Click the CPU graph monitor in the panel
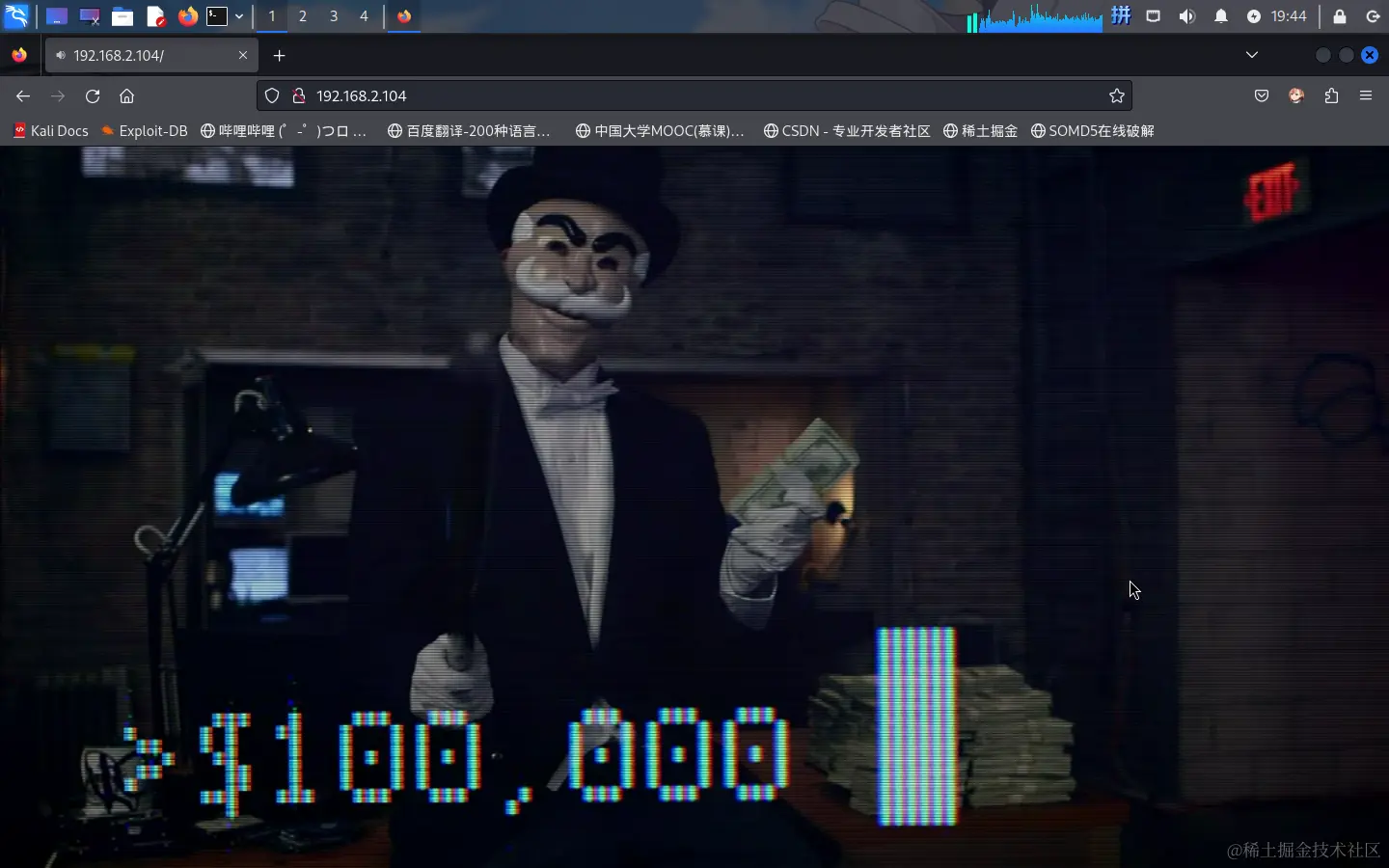1389x868 pixels. point(1035,17)
